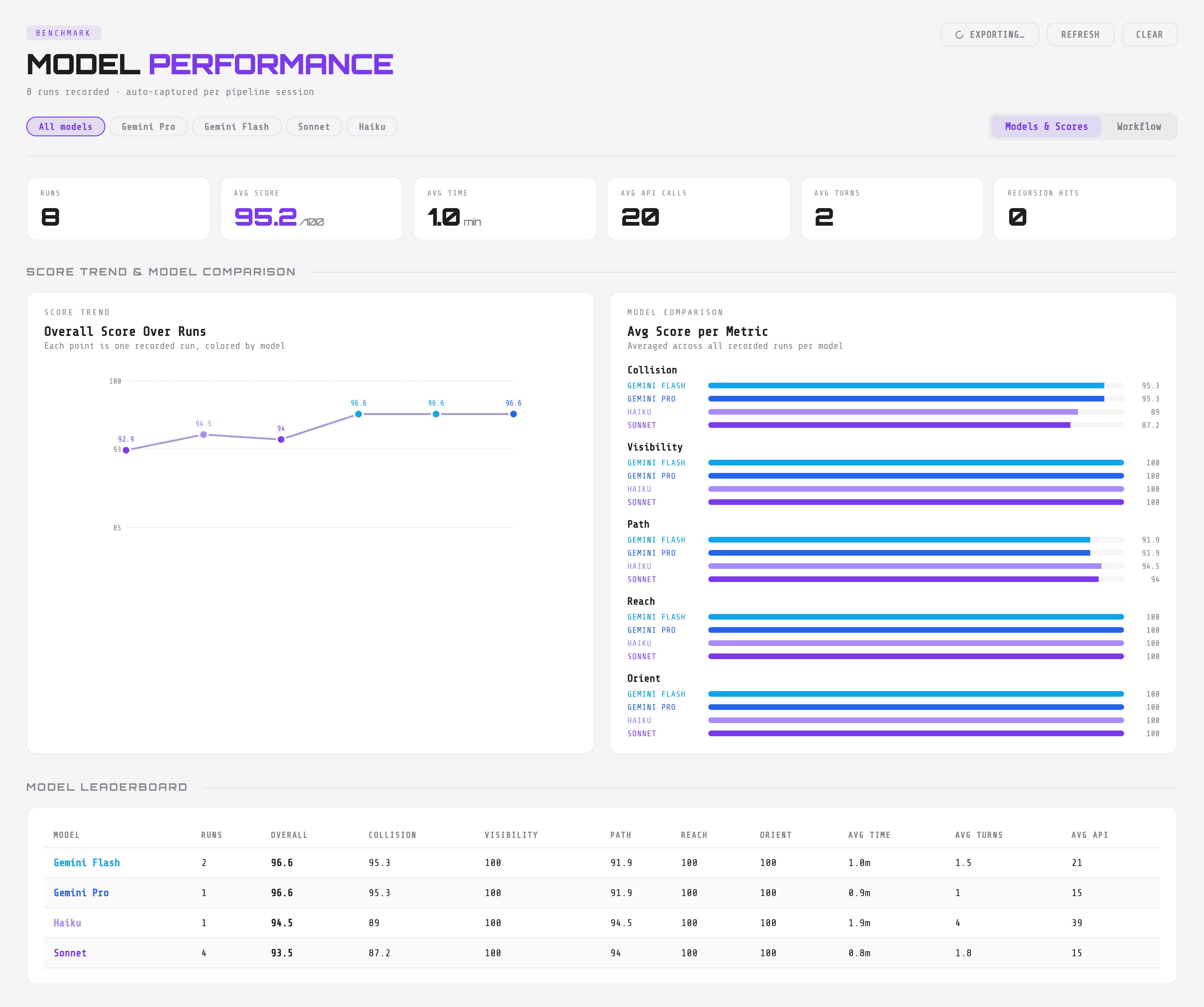Sort leaderboard by Collision column header

392,835
